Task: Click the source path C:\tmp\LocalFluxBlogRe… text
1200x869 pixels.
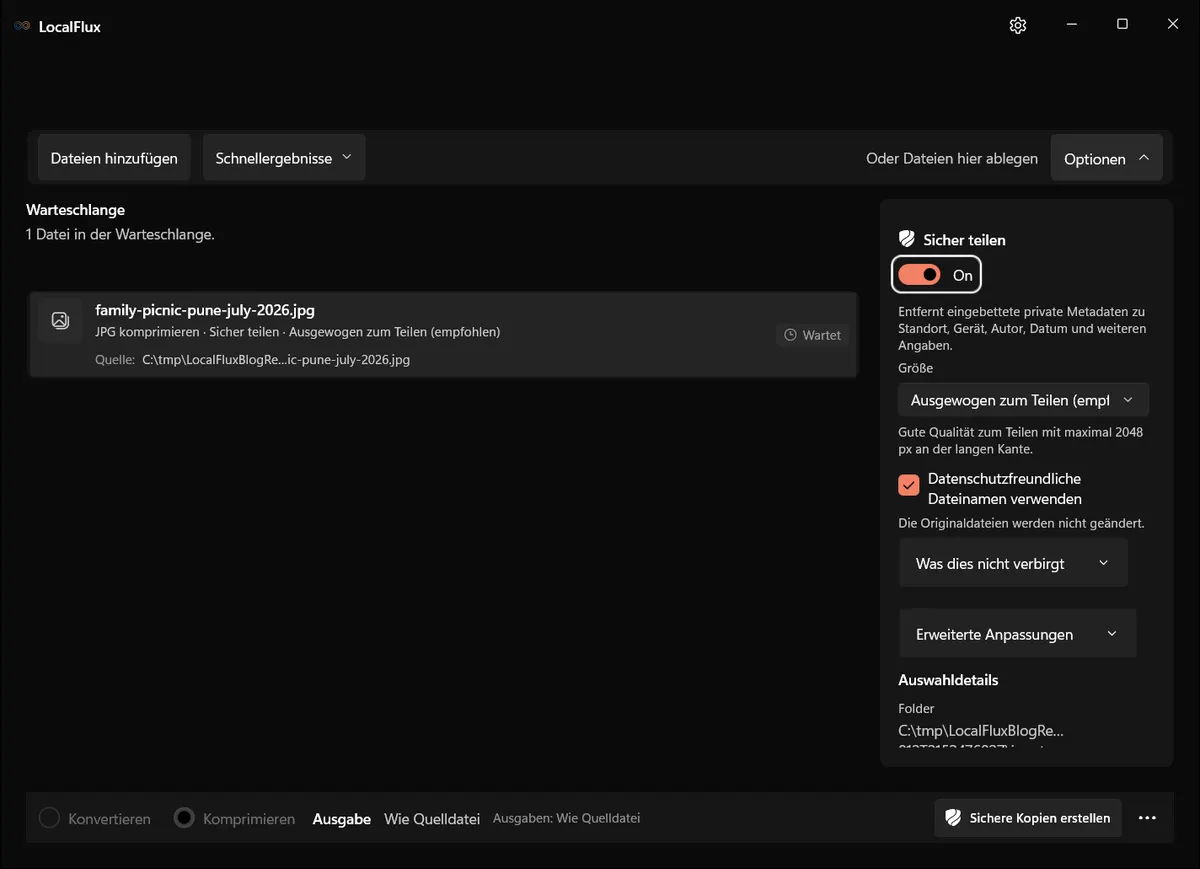Action: pos(276,359)
